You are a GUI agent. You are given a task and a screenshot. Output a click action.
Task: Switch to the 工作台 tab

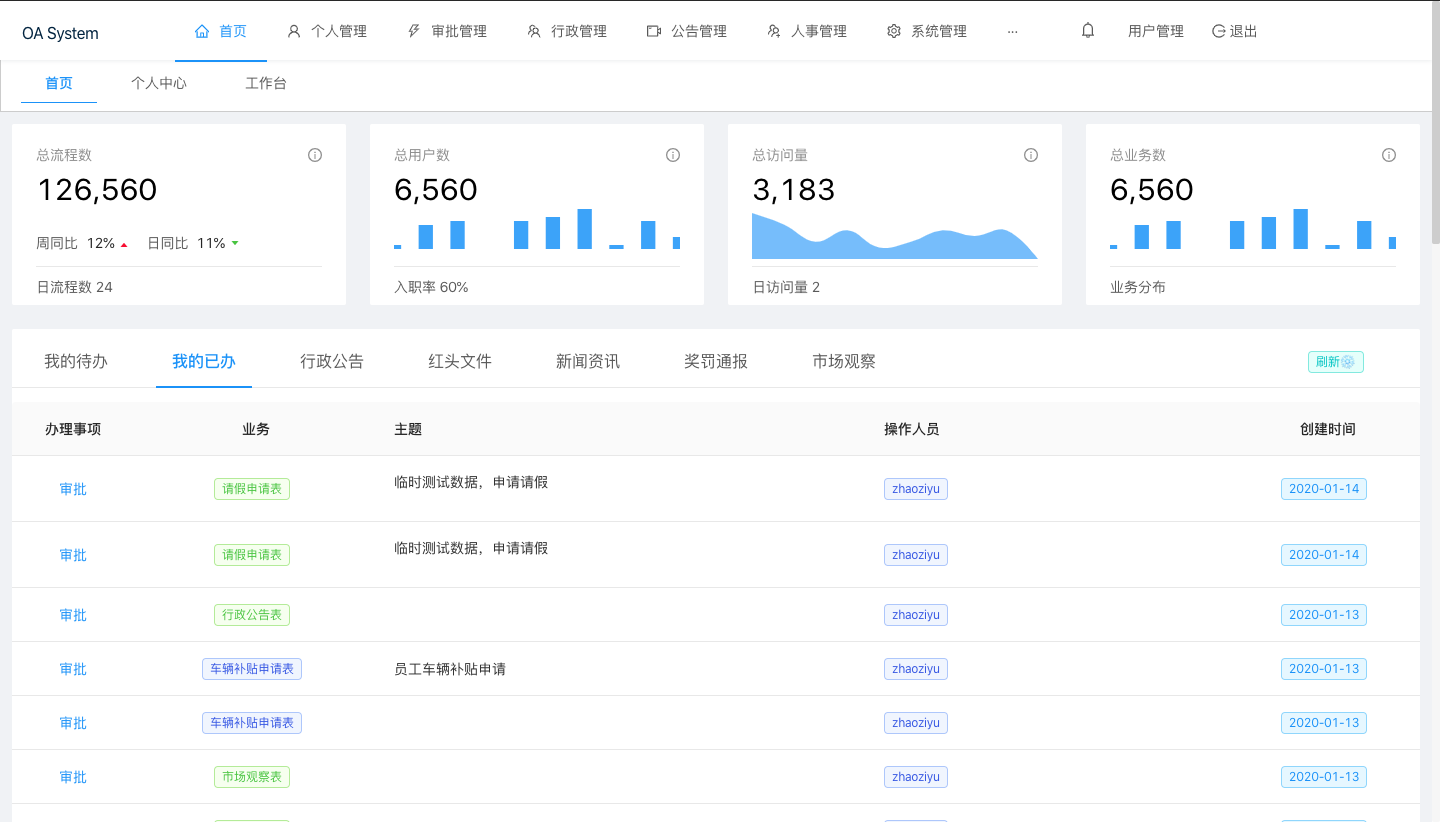(266, 83)
